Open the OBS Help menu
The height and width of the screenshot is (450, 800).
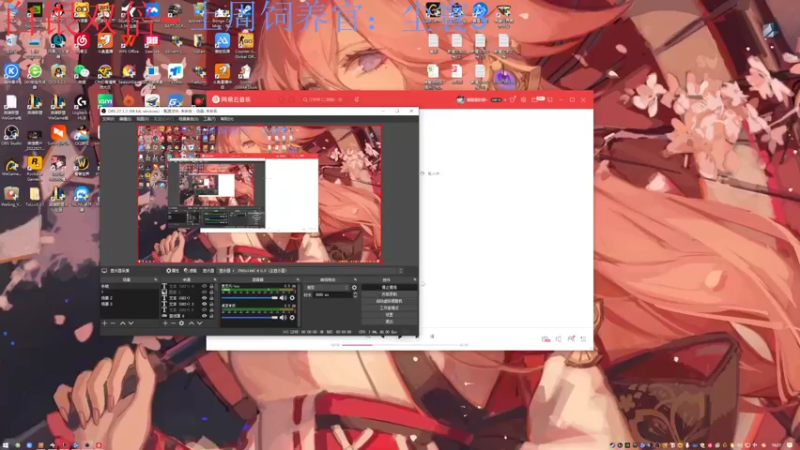227,119
